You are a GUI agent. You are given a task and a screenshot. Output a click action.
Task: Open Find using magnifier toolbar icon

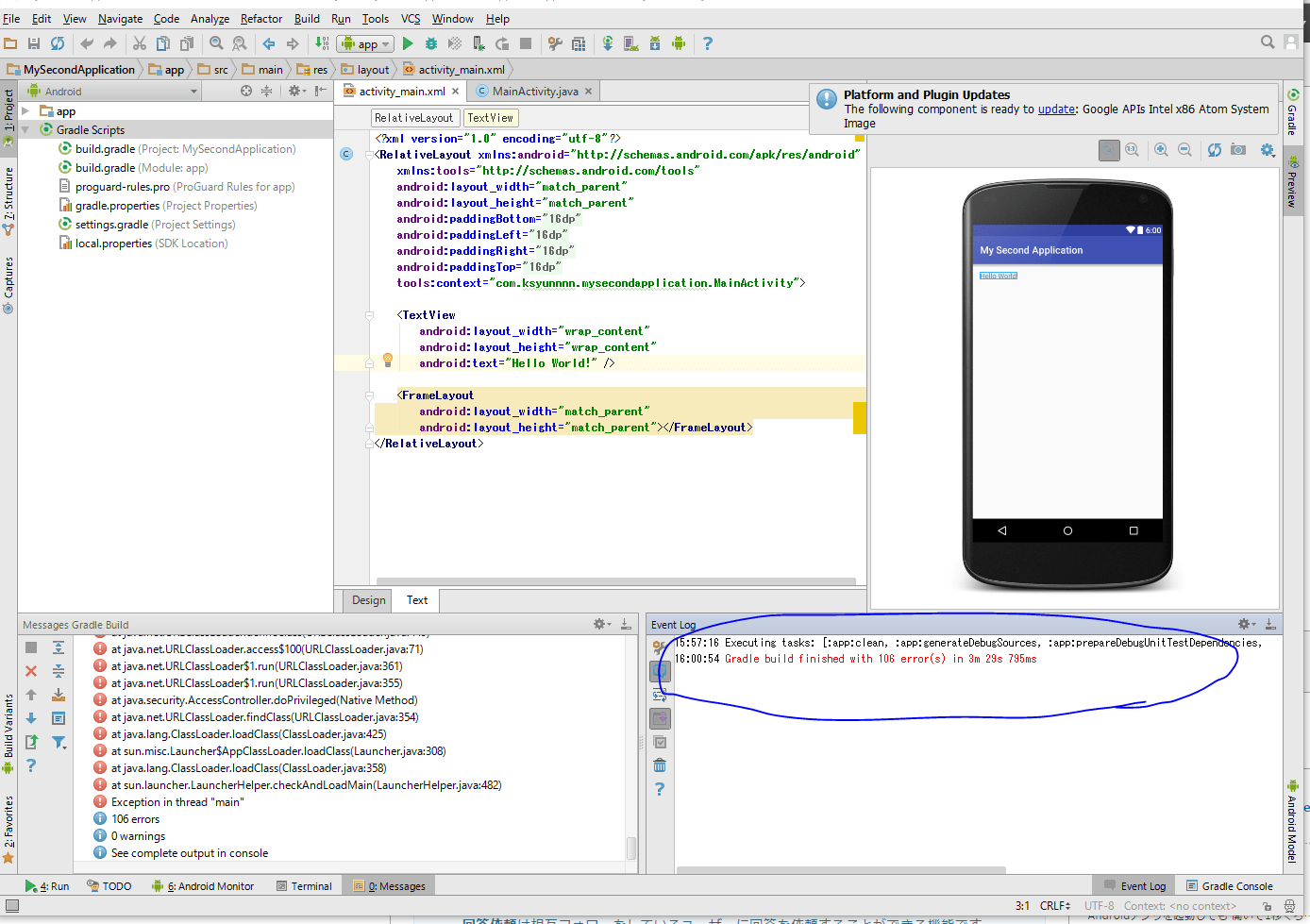click(216, 43)
